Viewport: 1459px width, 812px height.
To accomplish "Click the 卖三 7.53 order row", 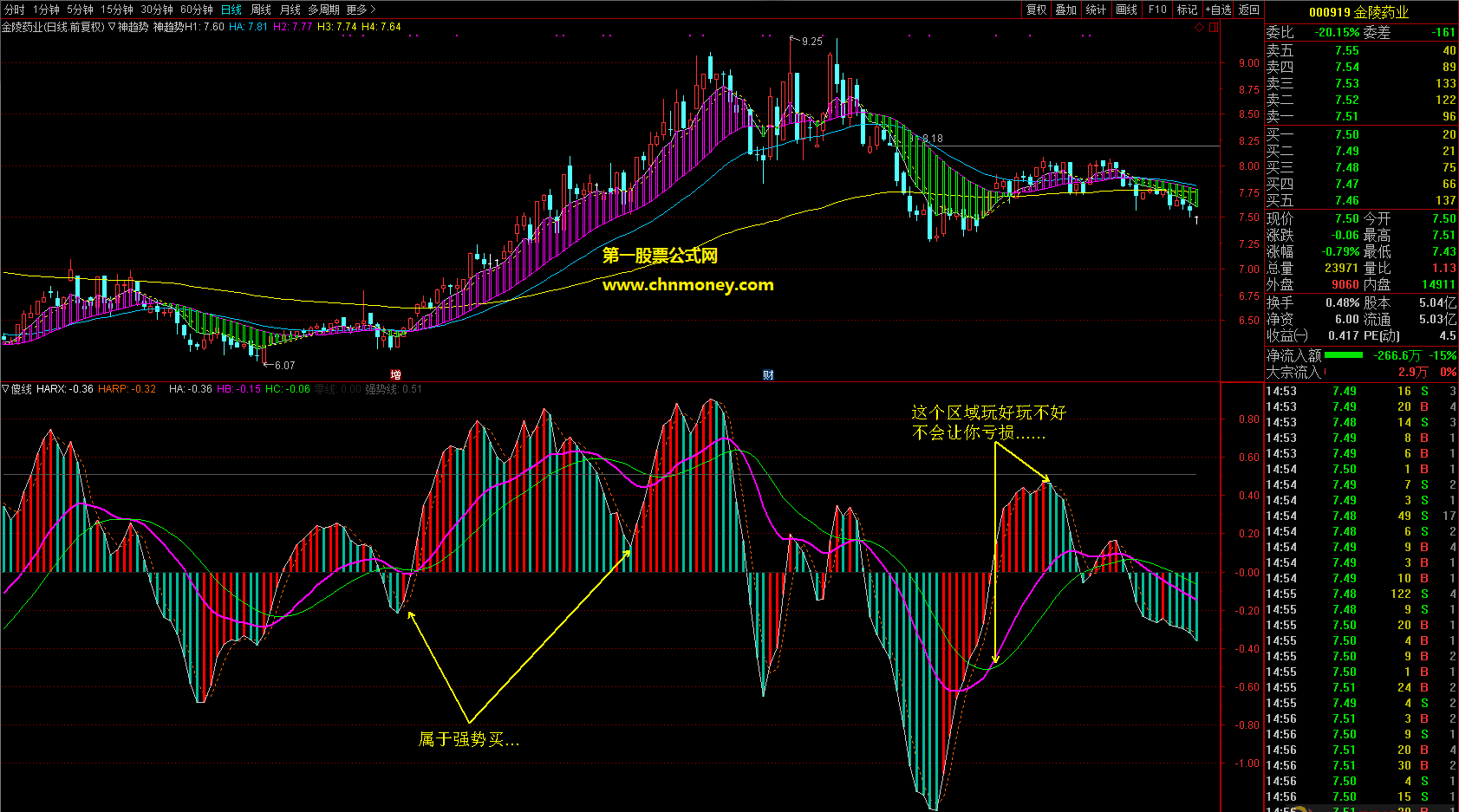I will [x=1360, y=84].
